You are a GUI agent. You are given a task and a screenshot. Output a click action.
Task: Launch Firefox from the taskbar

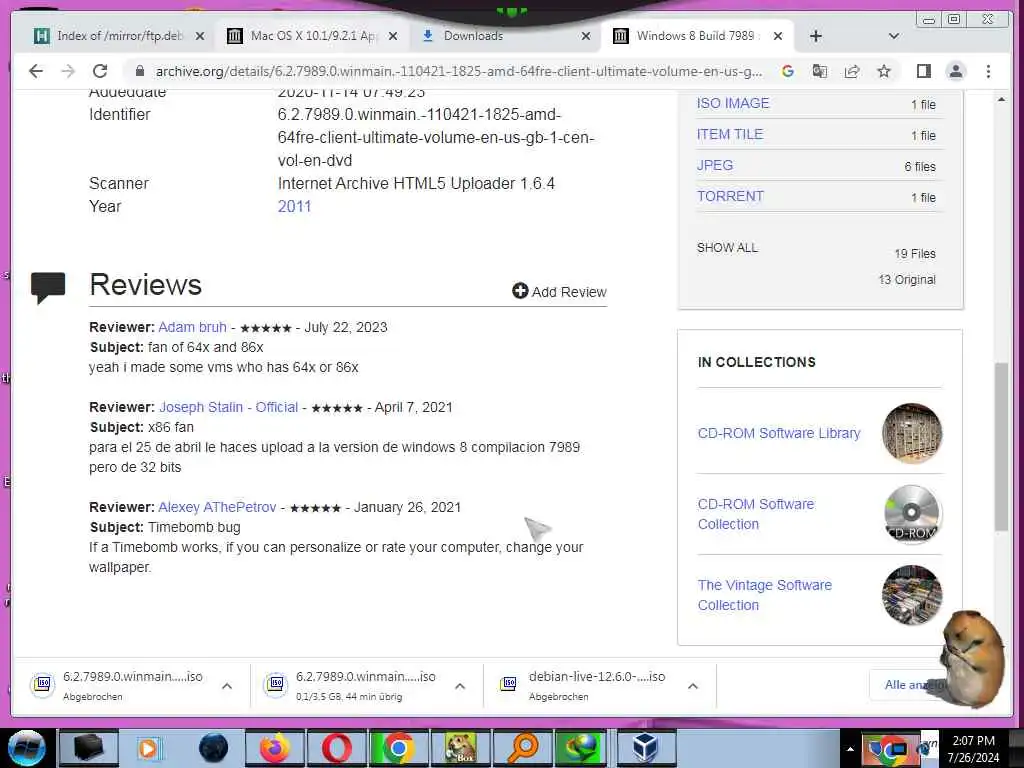[x=274, y=748]
